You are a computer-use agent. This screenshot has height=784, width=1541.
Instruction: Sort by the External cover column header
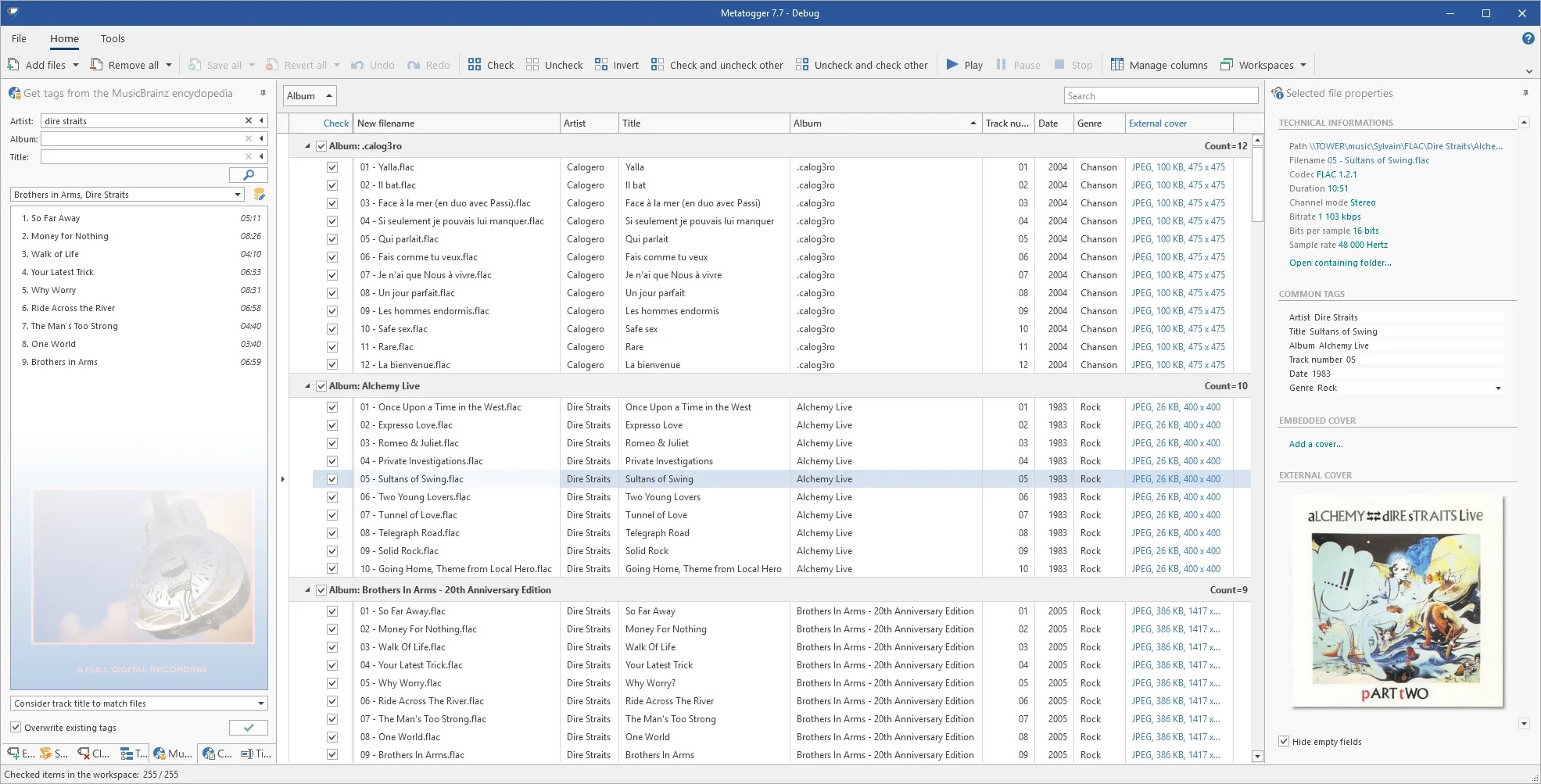pyautogui.click(x=1179, y=124)
